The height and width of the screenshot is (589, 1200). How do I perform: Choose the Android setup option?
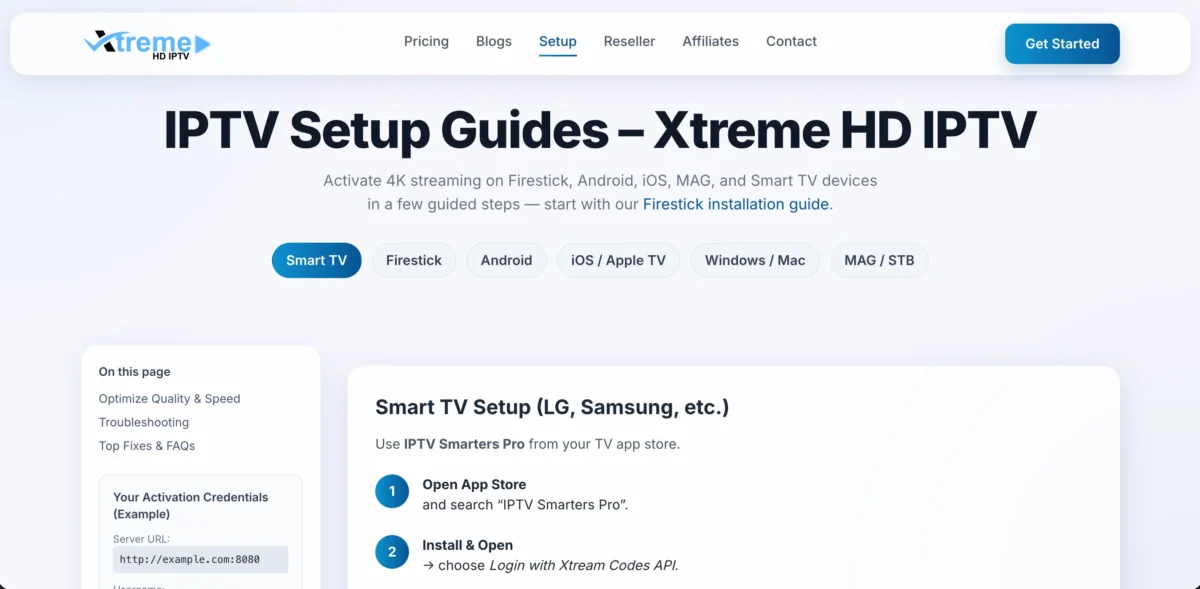pos(506,260)
